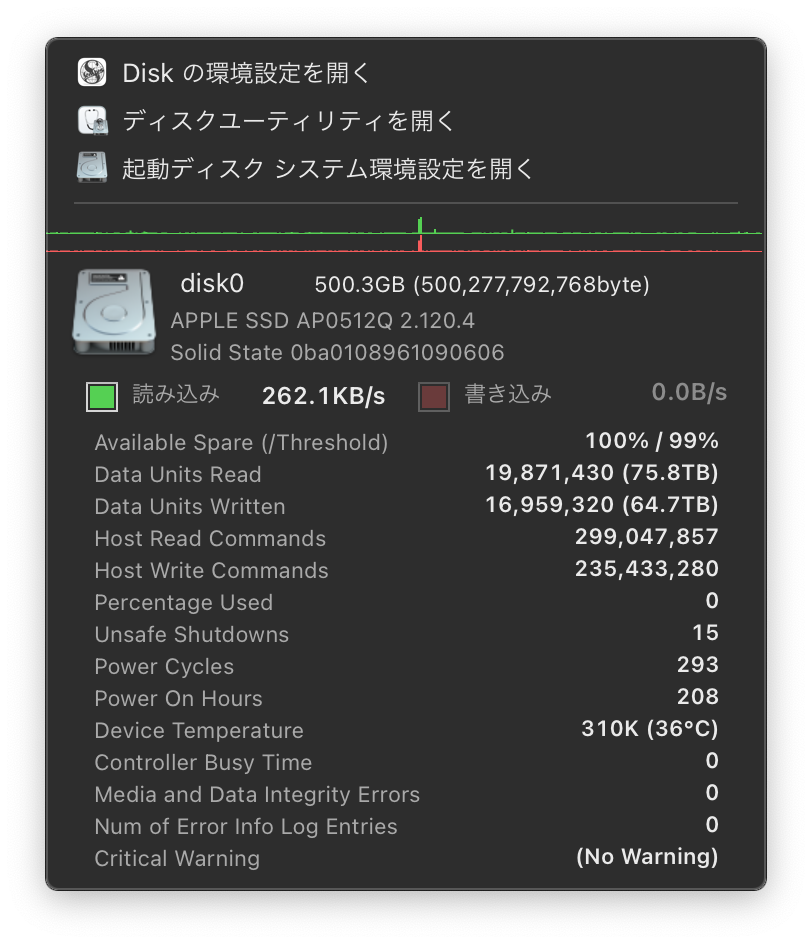812x944 pixels.
Task: Click the Unsafe Shutdowns label
Action: tap(191, 635)
